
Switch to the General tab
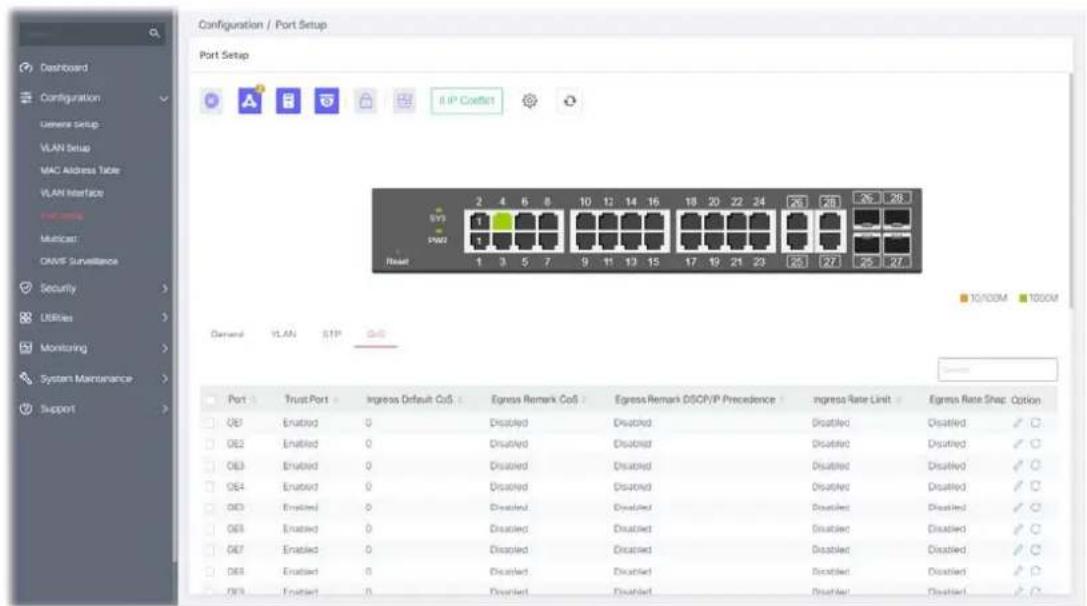[227, 334]
